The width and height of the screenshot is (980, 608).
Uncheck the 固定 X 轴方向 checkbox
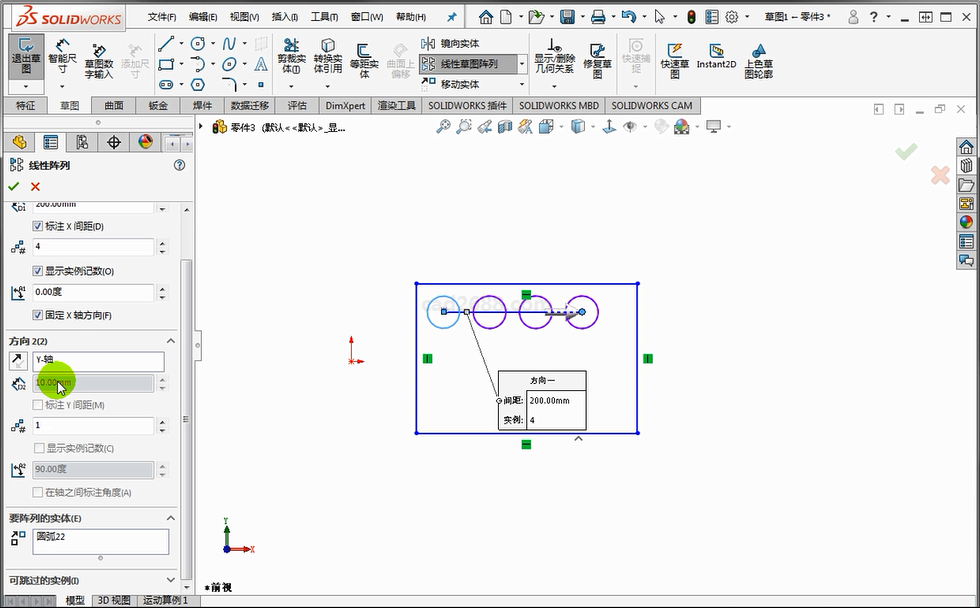[38, 315]
